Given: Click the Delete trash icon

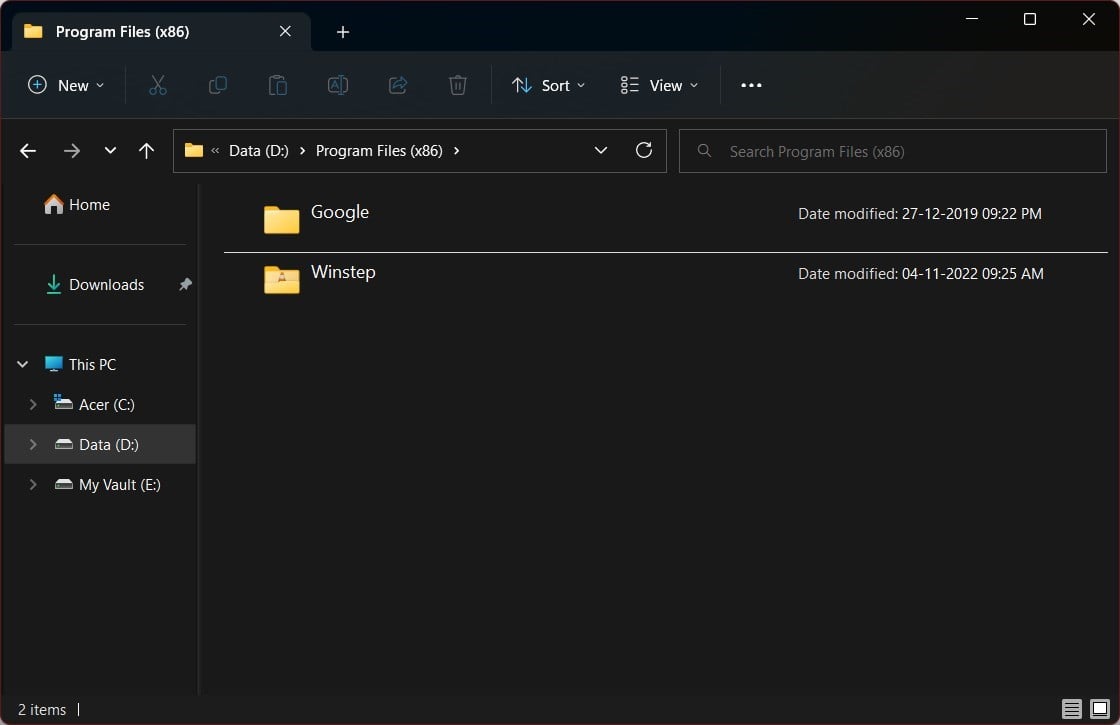Looking at the screenshot, I should pos(457,85).
